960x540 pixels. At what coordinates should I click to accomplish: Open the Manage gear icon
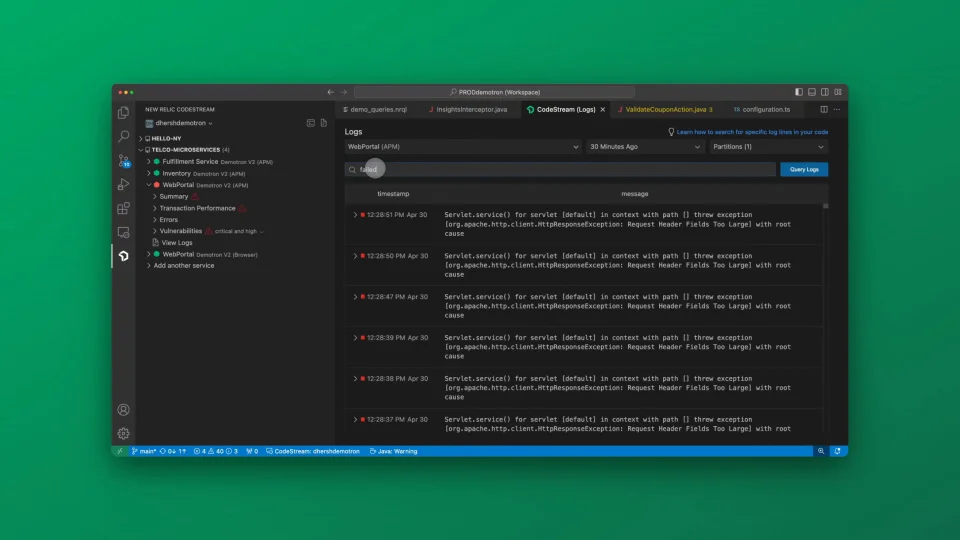123,433
